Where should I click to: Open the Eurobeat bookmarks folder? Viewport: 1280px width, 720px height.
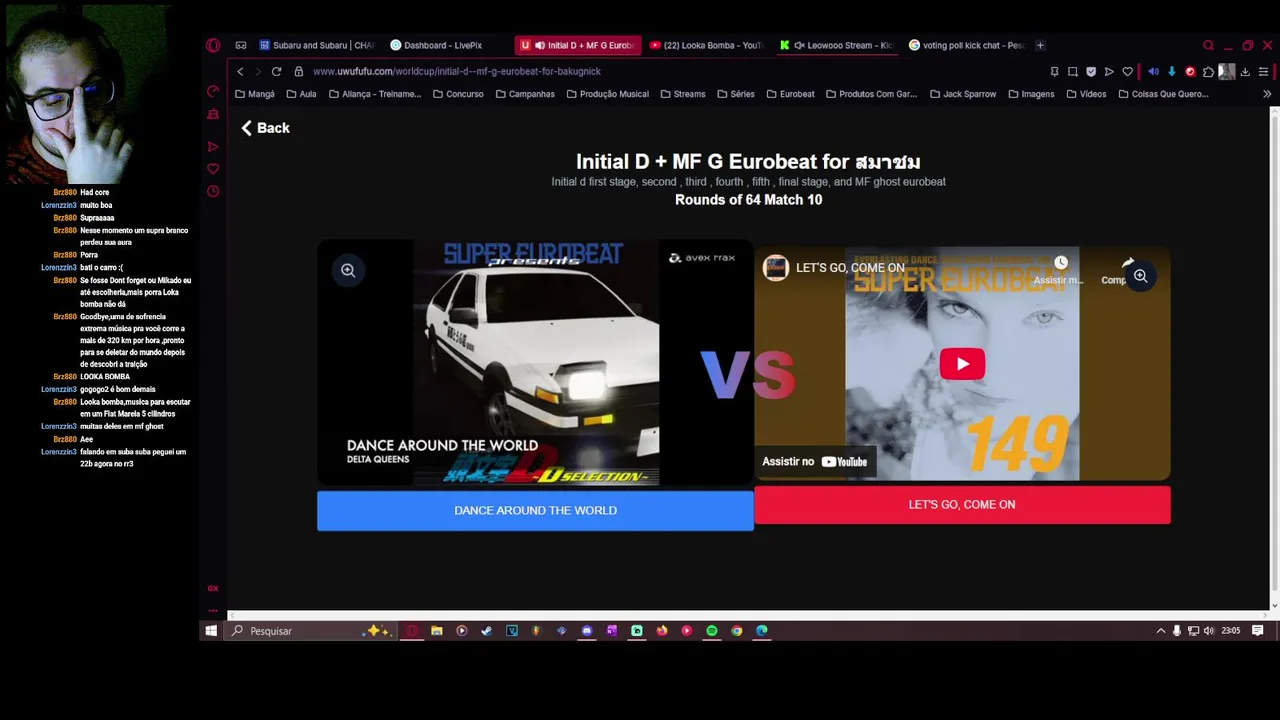(791, 94)
